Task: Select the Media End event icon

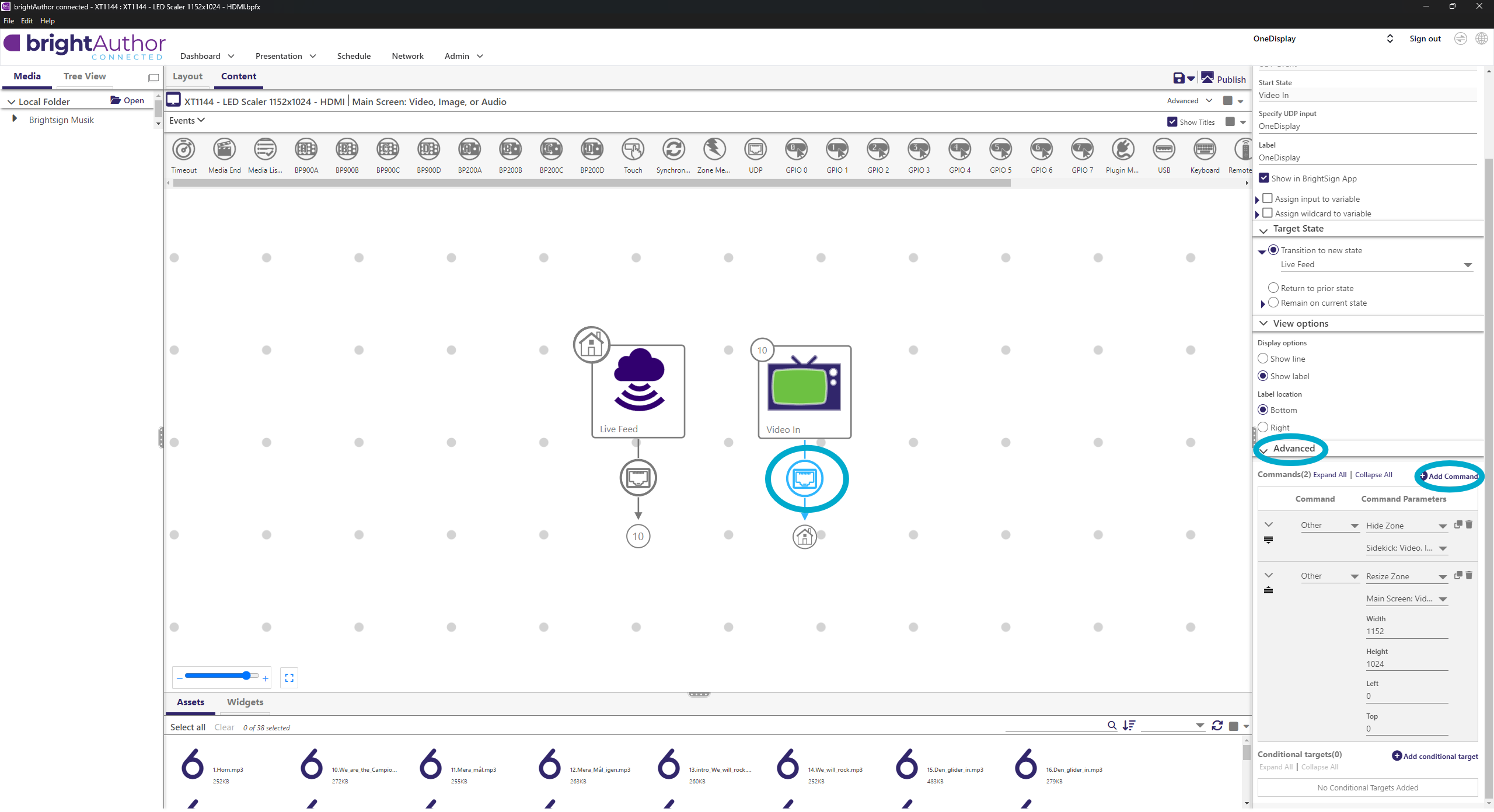Action: (224, 150)
